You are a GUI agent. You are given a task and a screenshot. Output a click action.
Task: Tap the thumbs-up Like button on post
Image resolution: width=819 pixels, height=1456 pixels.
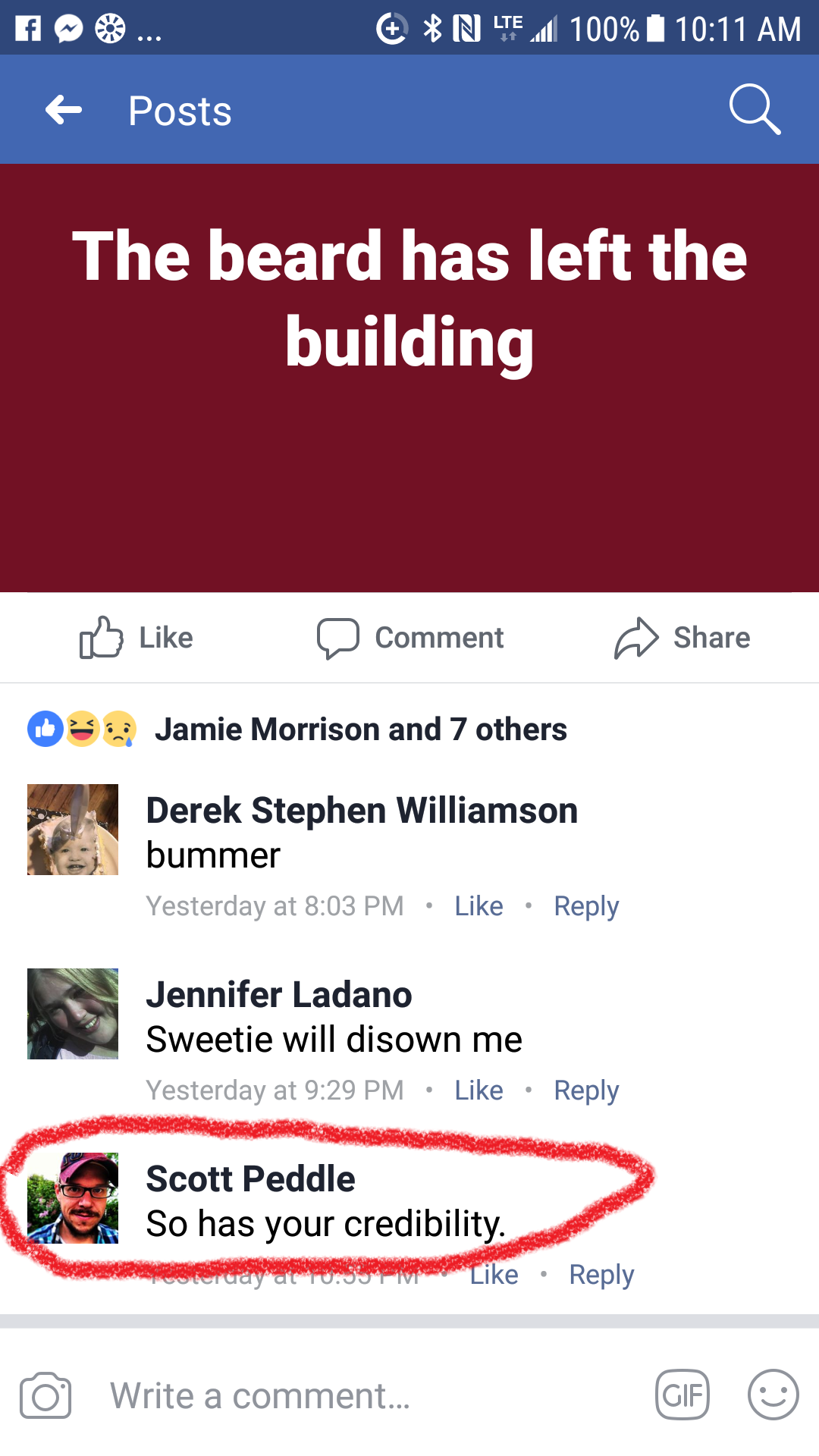[x=136, y=637]
